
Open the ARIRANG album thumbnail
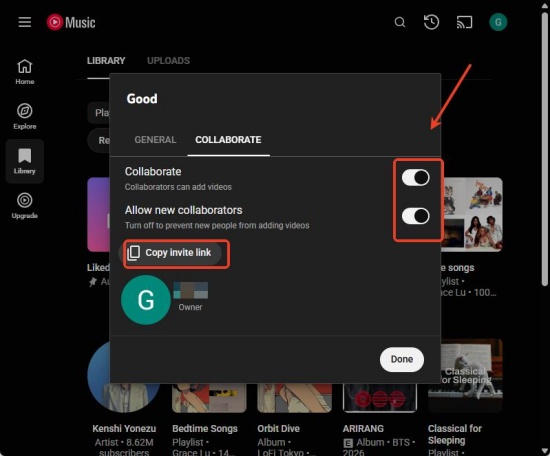(x=380, y=398)
